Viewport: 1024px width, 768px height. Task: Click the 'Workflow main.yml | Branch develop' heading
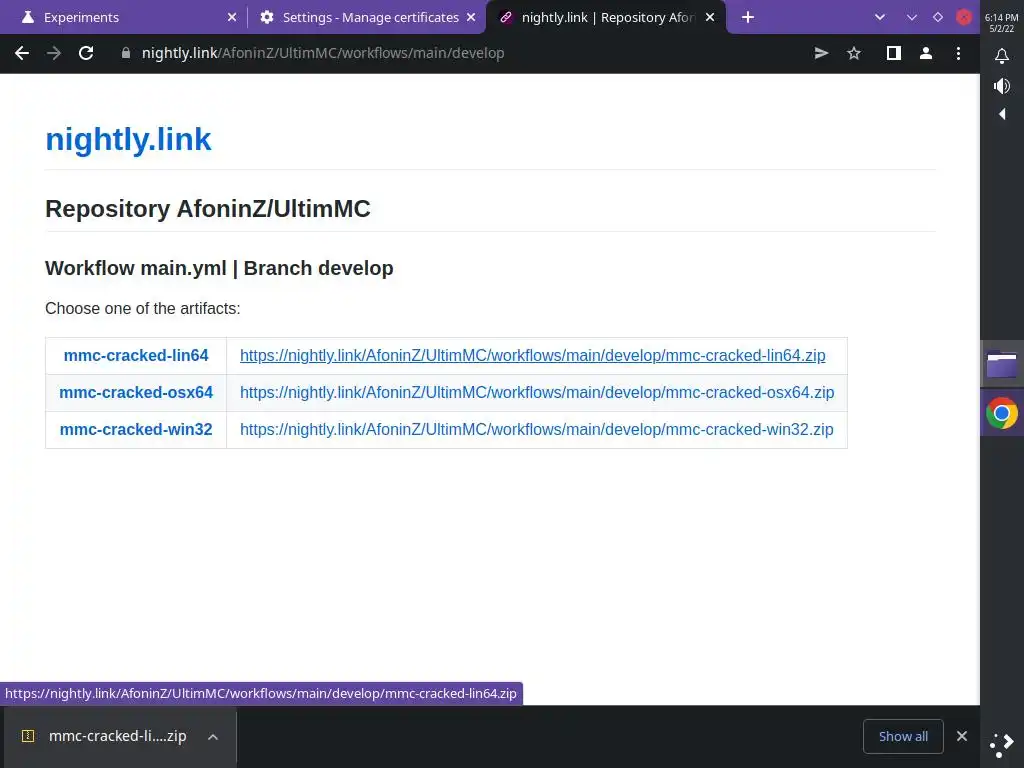pos(219,268)
